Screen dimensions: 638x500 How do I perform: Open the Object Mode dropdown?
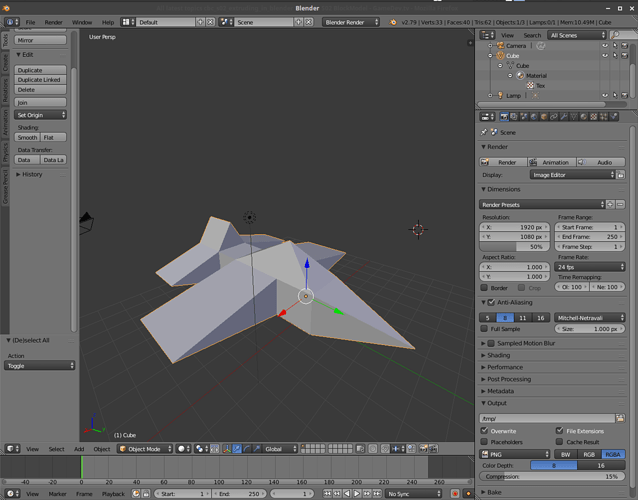coord(145,449)
